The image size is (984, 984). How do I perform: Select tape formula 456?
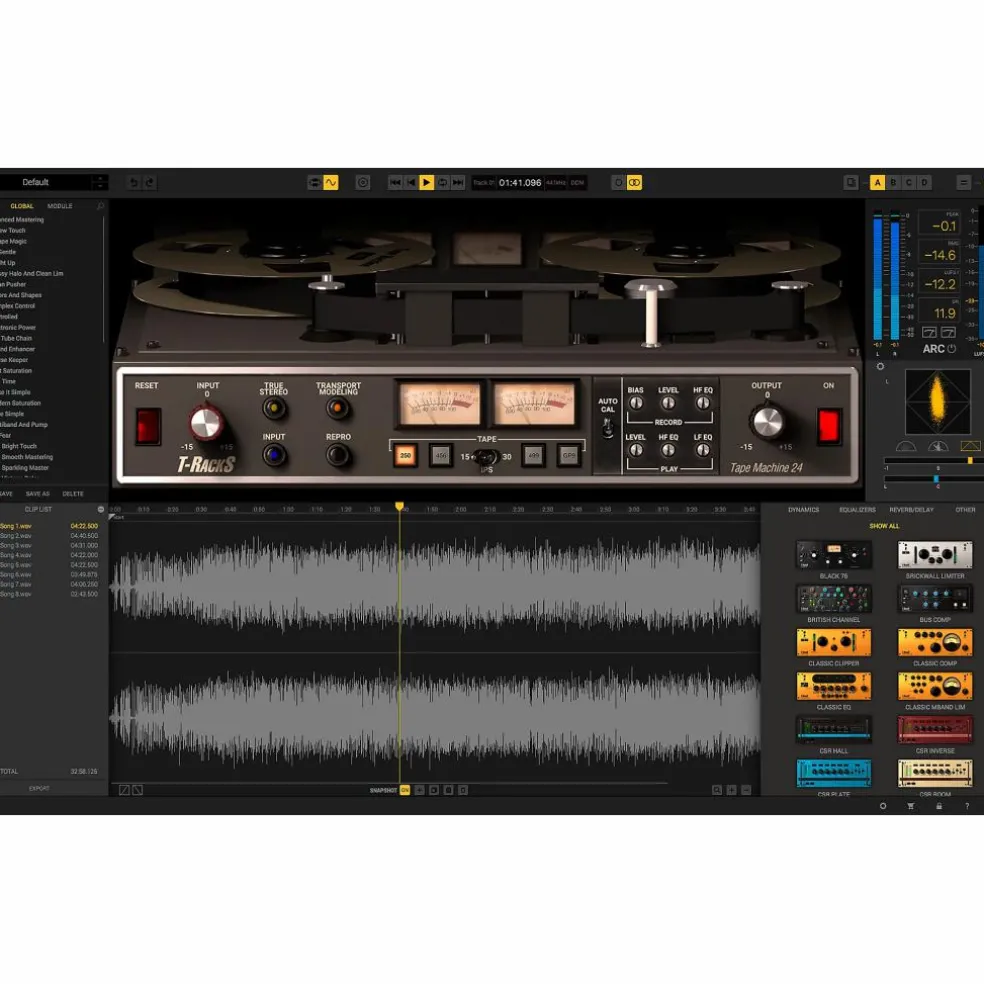(x=441, y=456)
